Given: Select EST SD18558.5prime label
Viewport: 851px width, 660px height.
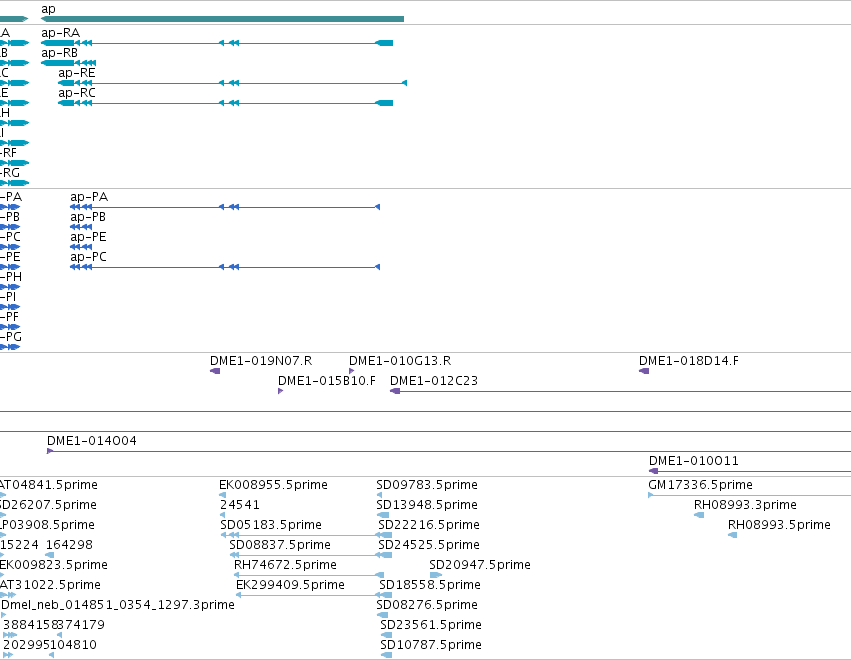Looking at the screenshot, I should click(x=430, y=585).
